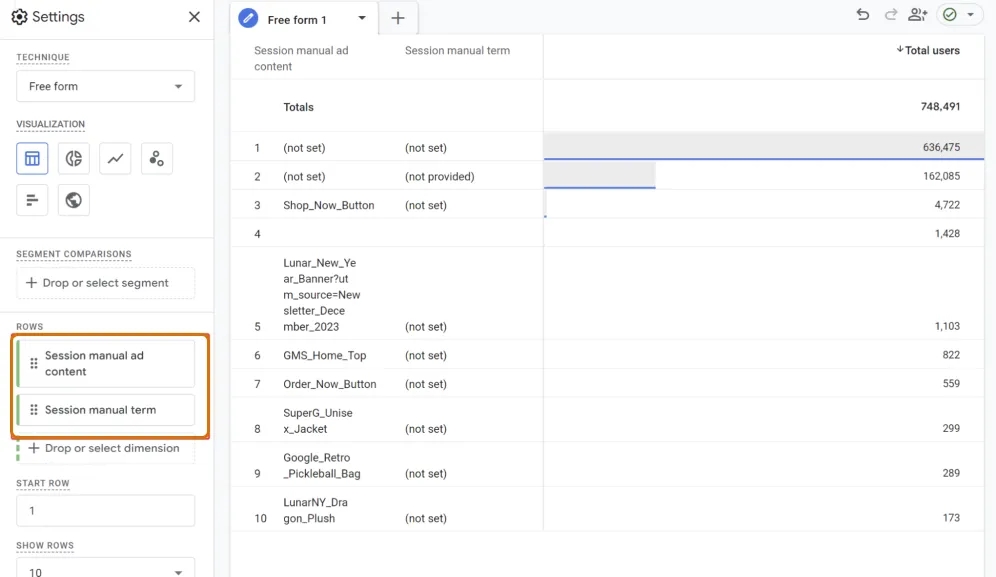
Task: Click the (not provided) term cell
Action: pyautogui.click(x=440, y=177)
